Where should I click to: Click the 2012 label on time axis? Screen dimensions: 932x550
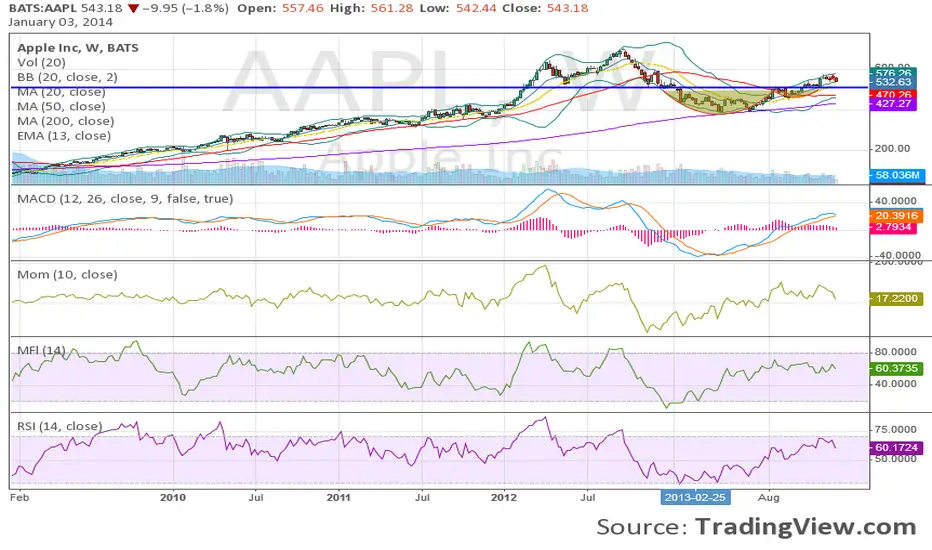pos(504,498)
